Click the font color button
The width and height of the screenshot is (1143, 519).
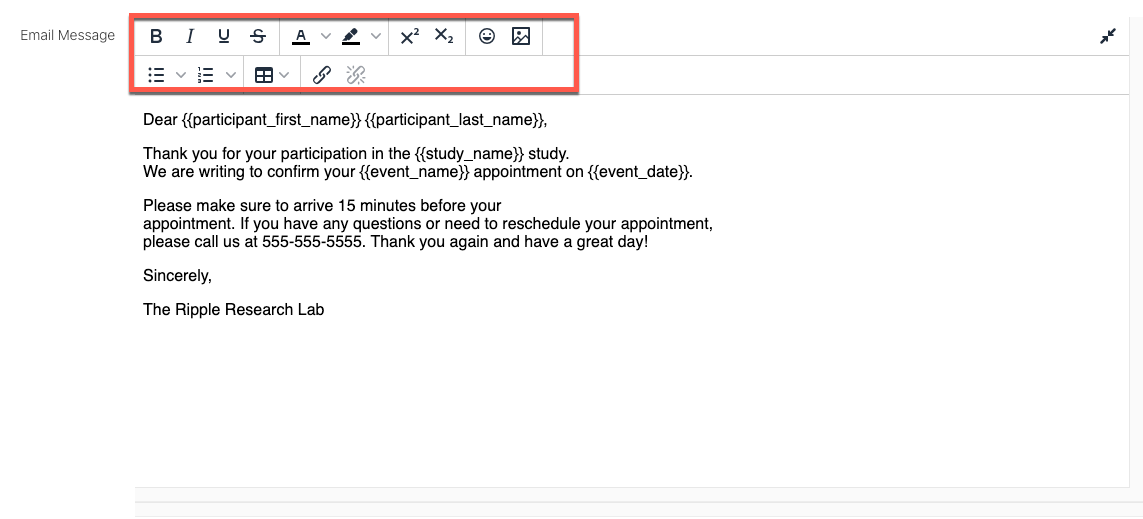click(300, 36)
